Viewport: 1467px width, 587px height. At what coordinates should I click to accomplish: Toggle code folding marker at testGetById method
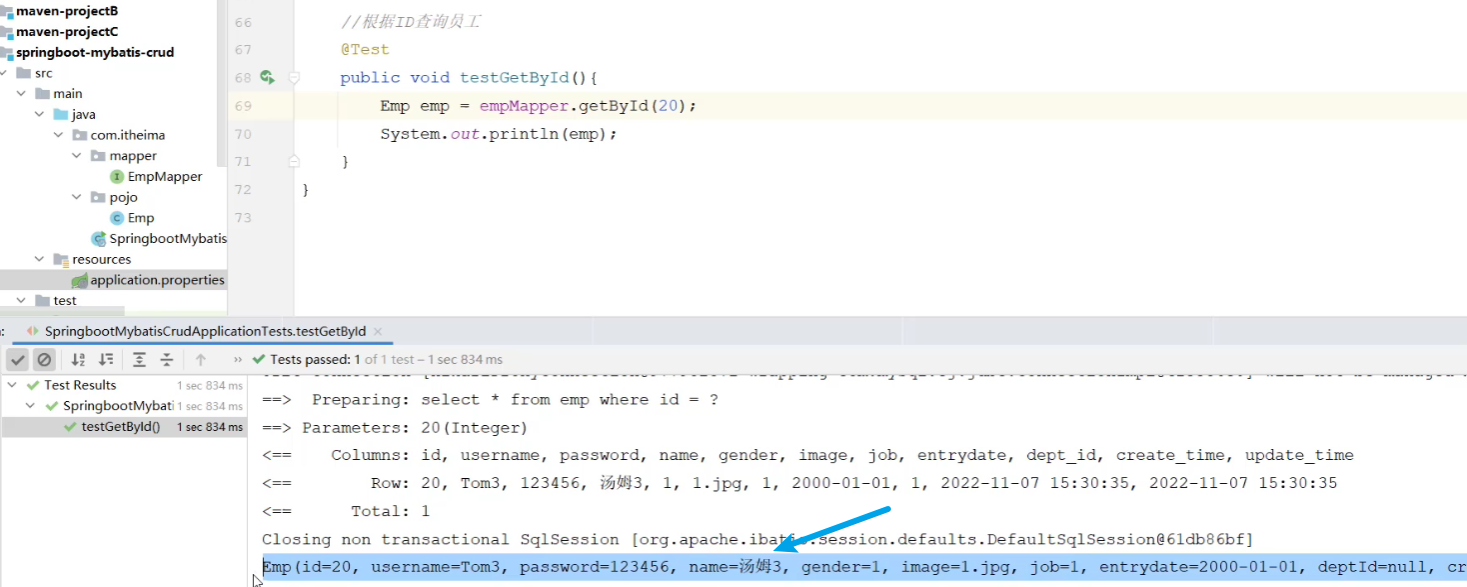click(x=294, y=77)
